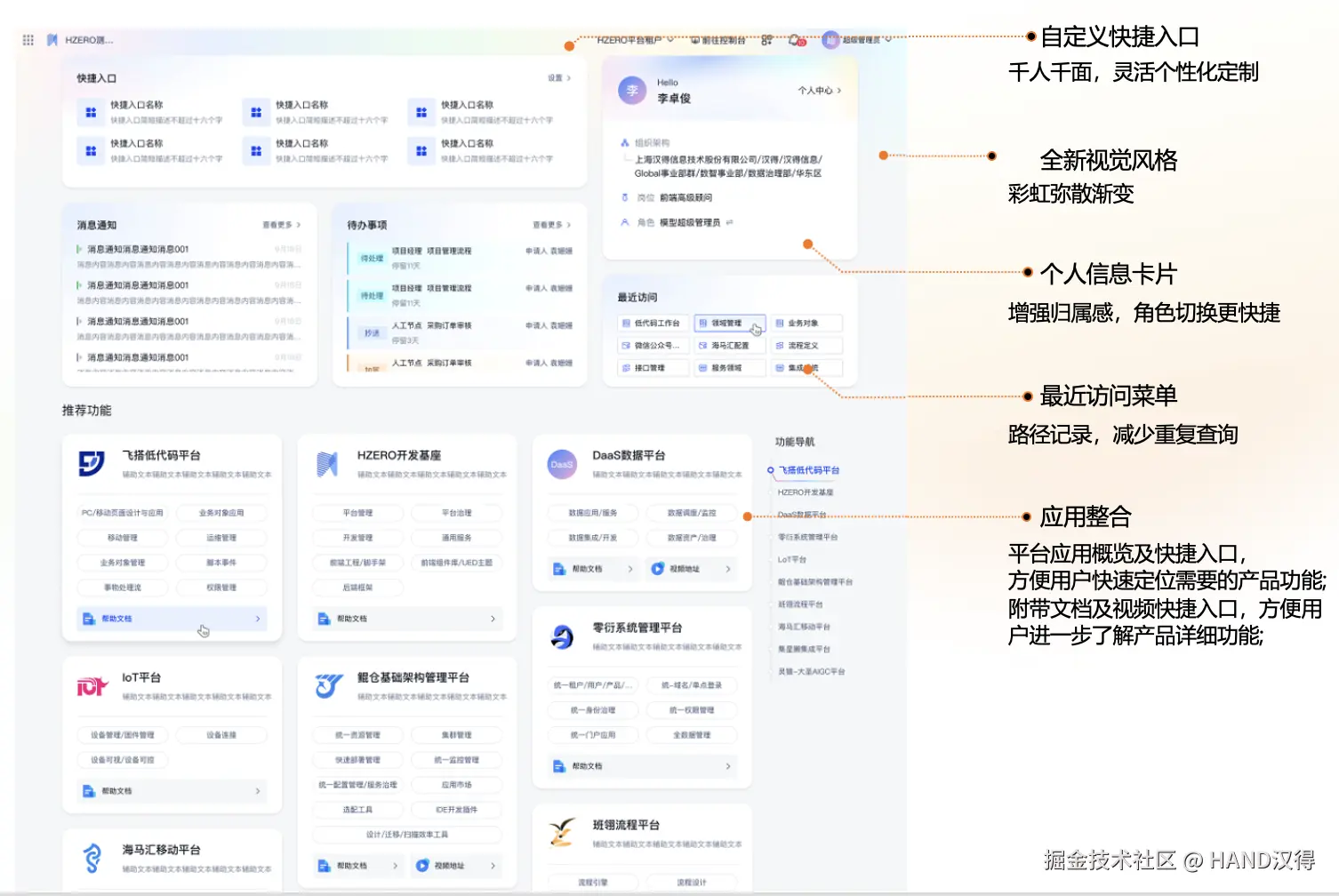Open 视频地址 on the 鲲仓基础架构管理平台 card
The height and width of the screenshot is (896, 1339).
pos(456,866)
